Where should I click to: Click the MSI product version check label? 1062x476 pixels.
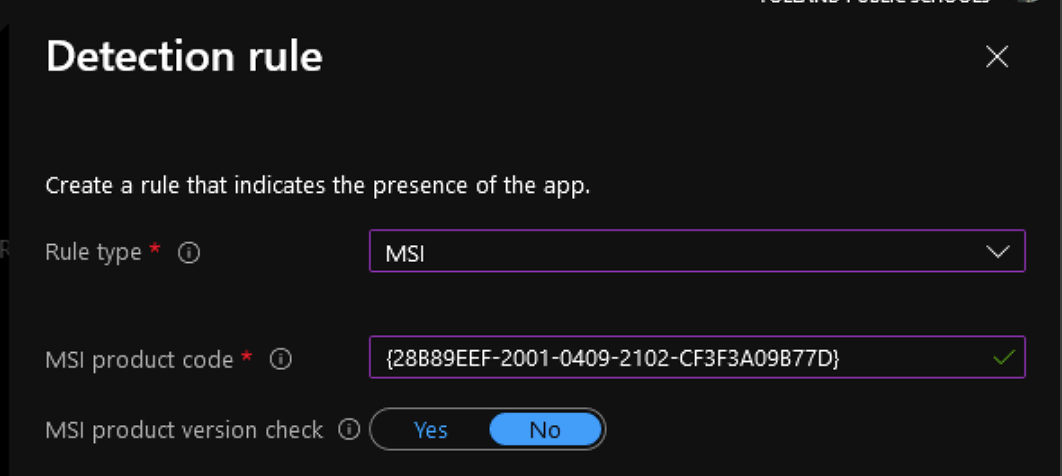point(184,430)
